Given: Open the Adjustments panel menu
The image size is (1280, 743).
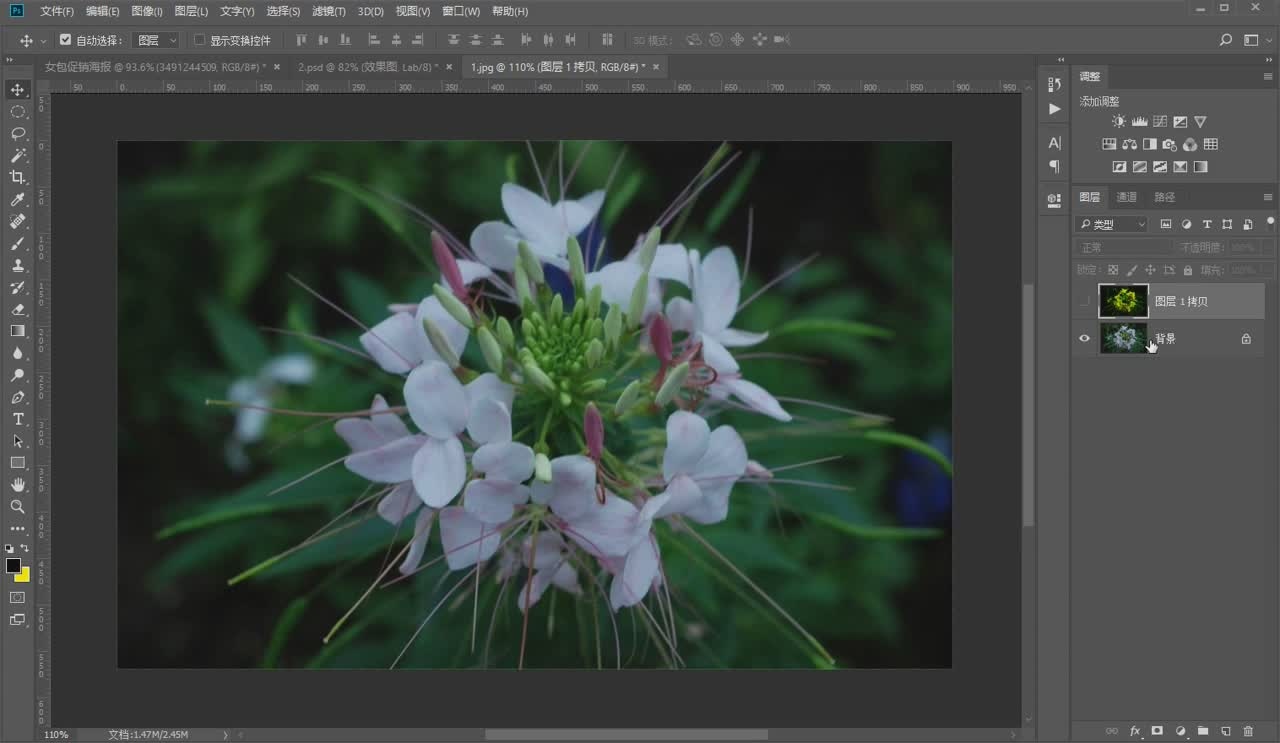Looking at the screenshot, I should tap(1268, 77).
